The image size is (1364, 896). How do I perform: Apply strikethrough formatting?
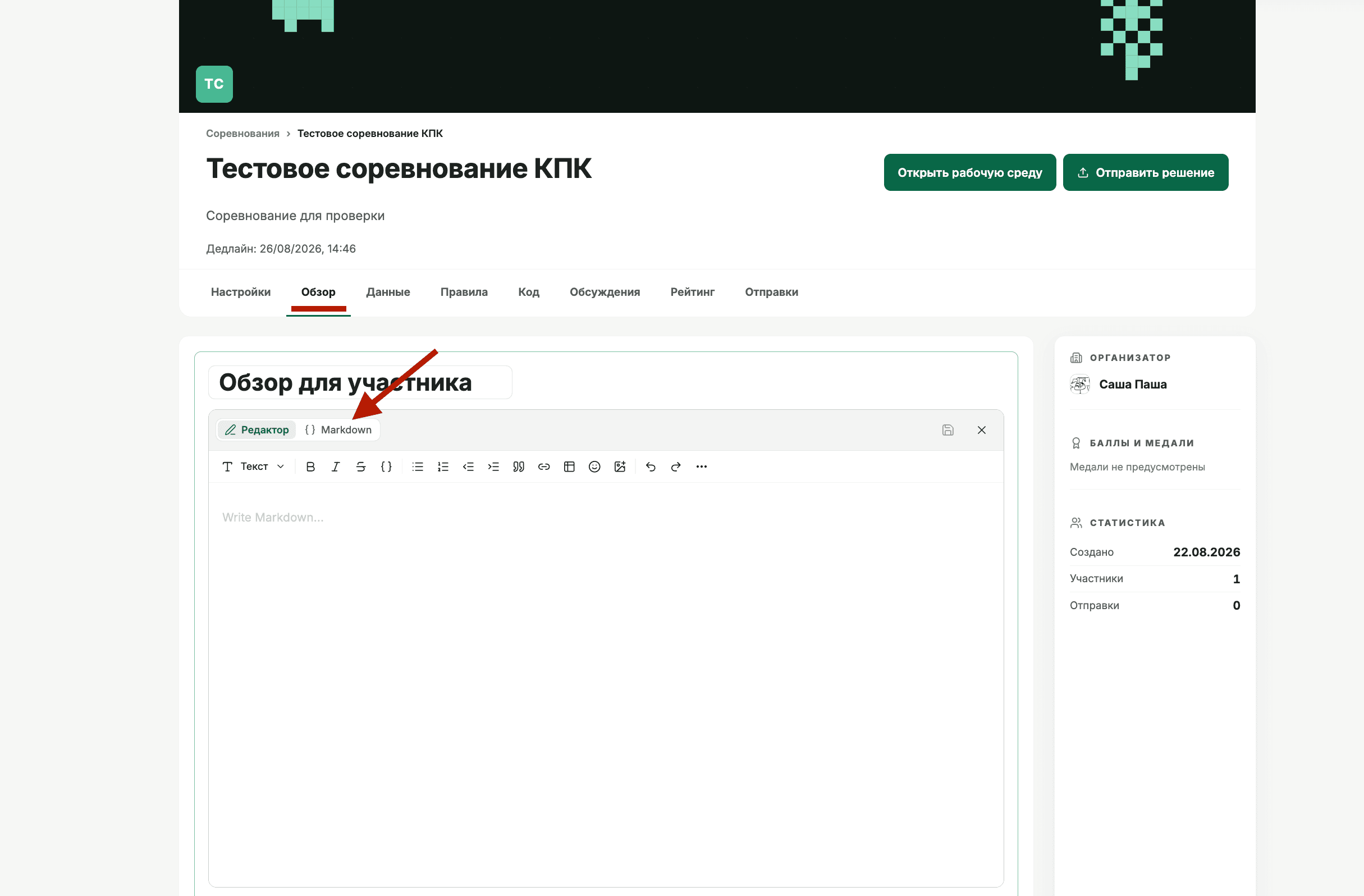[361, 467]
